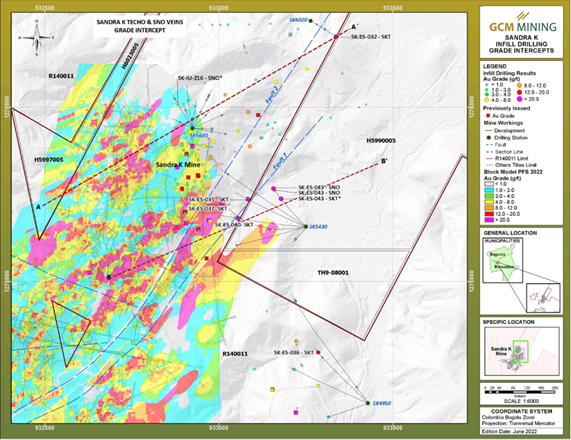Click the Drilling Station legend symbol
This screenshot has height=440, width=571.
(488, 138)
